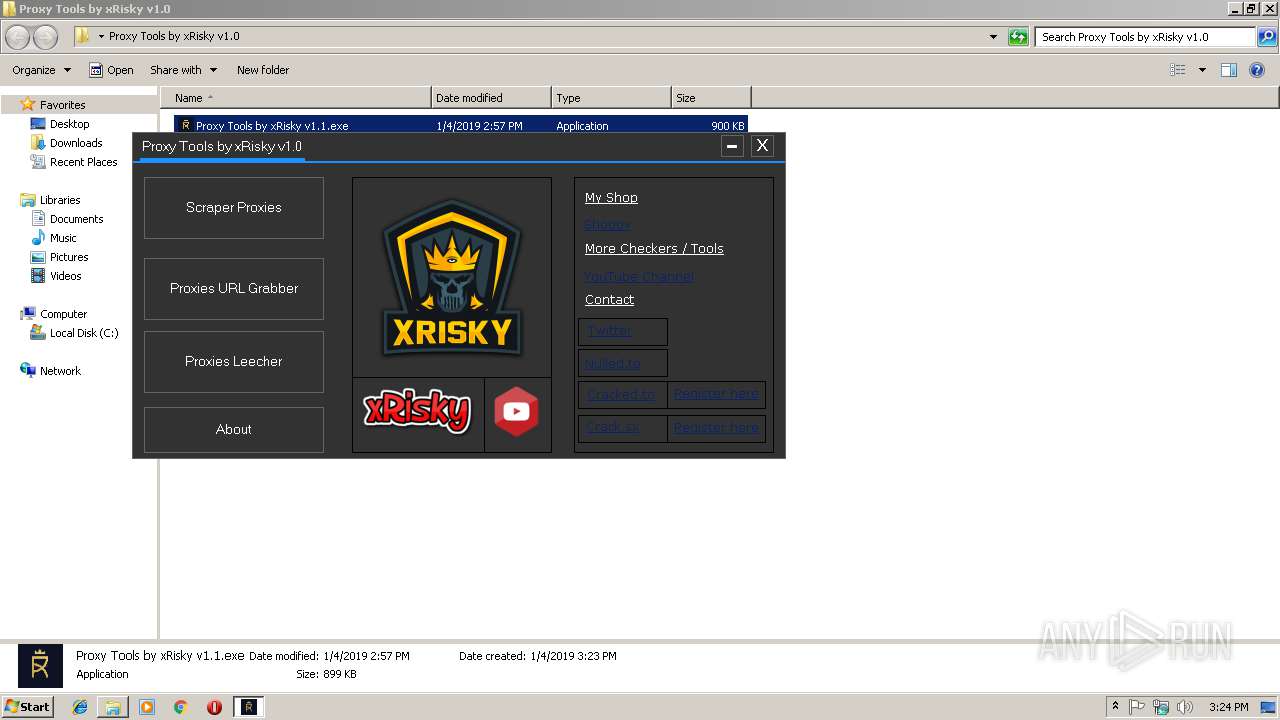Refresh the Explorer folder view
The height and width of the screenshot is (720, 1280).
(1018, 37)
